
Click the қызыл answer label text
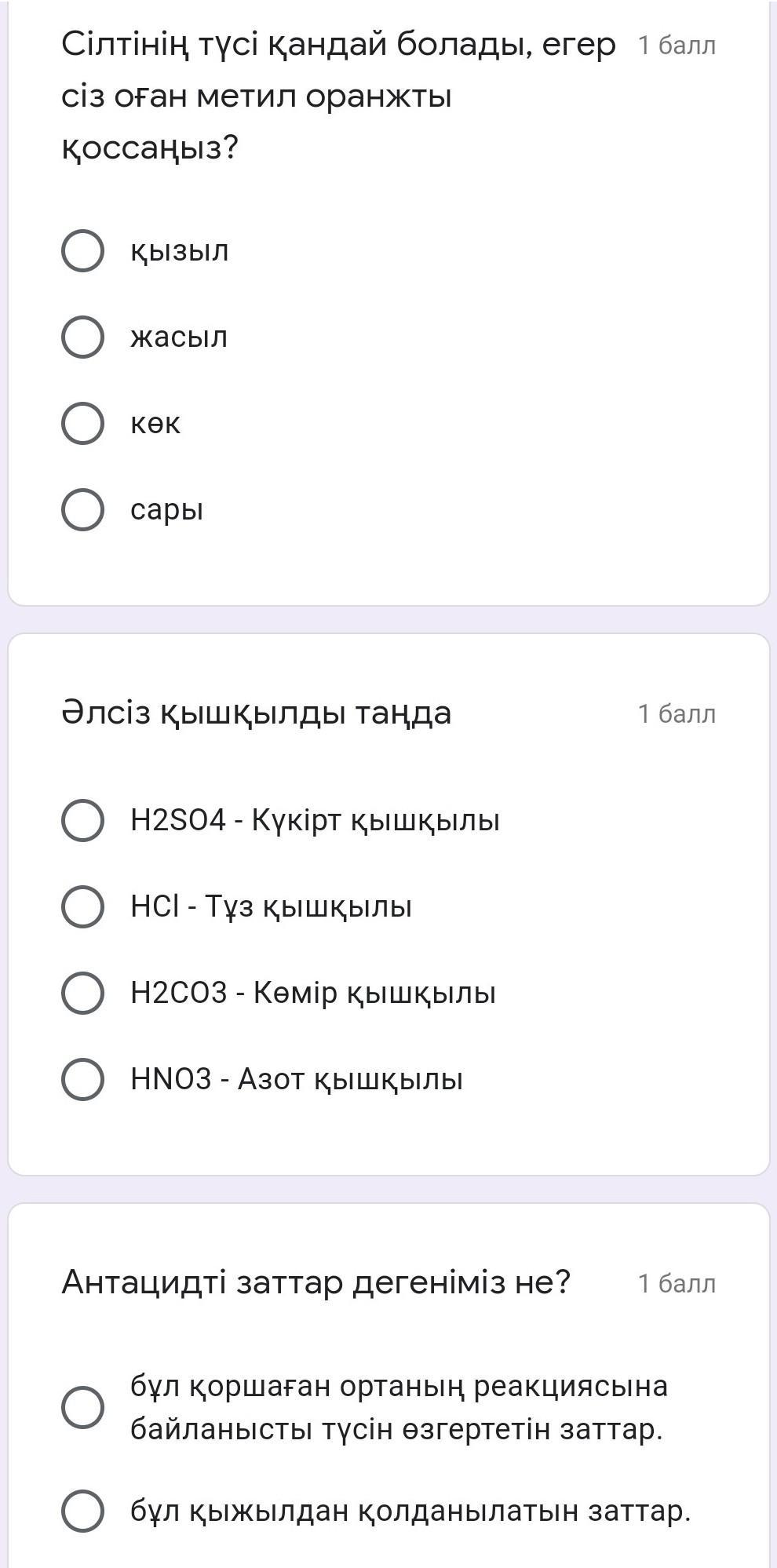coord(180,251)
